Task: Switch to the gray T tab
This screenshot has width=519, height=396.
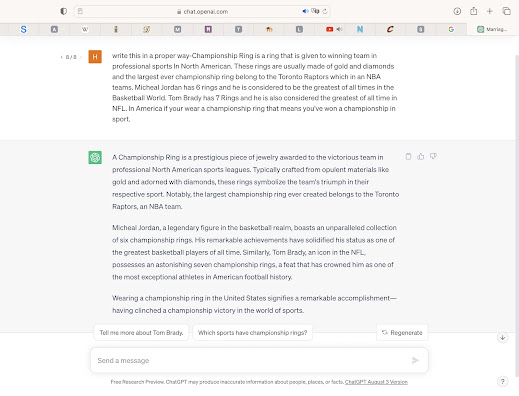Action: 238,29
